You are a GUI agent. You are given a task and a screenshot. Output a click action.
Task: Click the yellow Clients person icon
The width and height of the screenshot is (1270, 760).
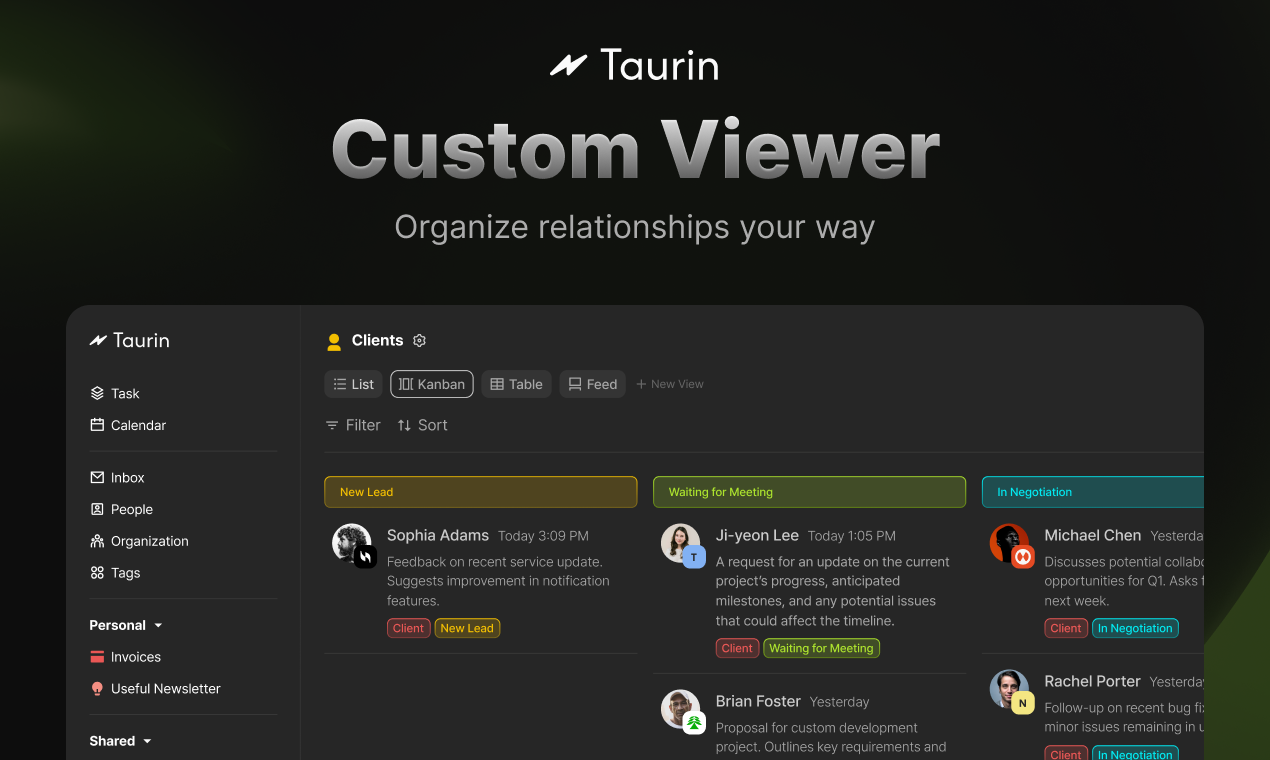[334, 342]
